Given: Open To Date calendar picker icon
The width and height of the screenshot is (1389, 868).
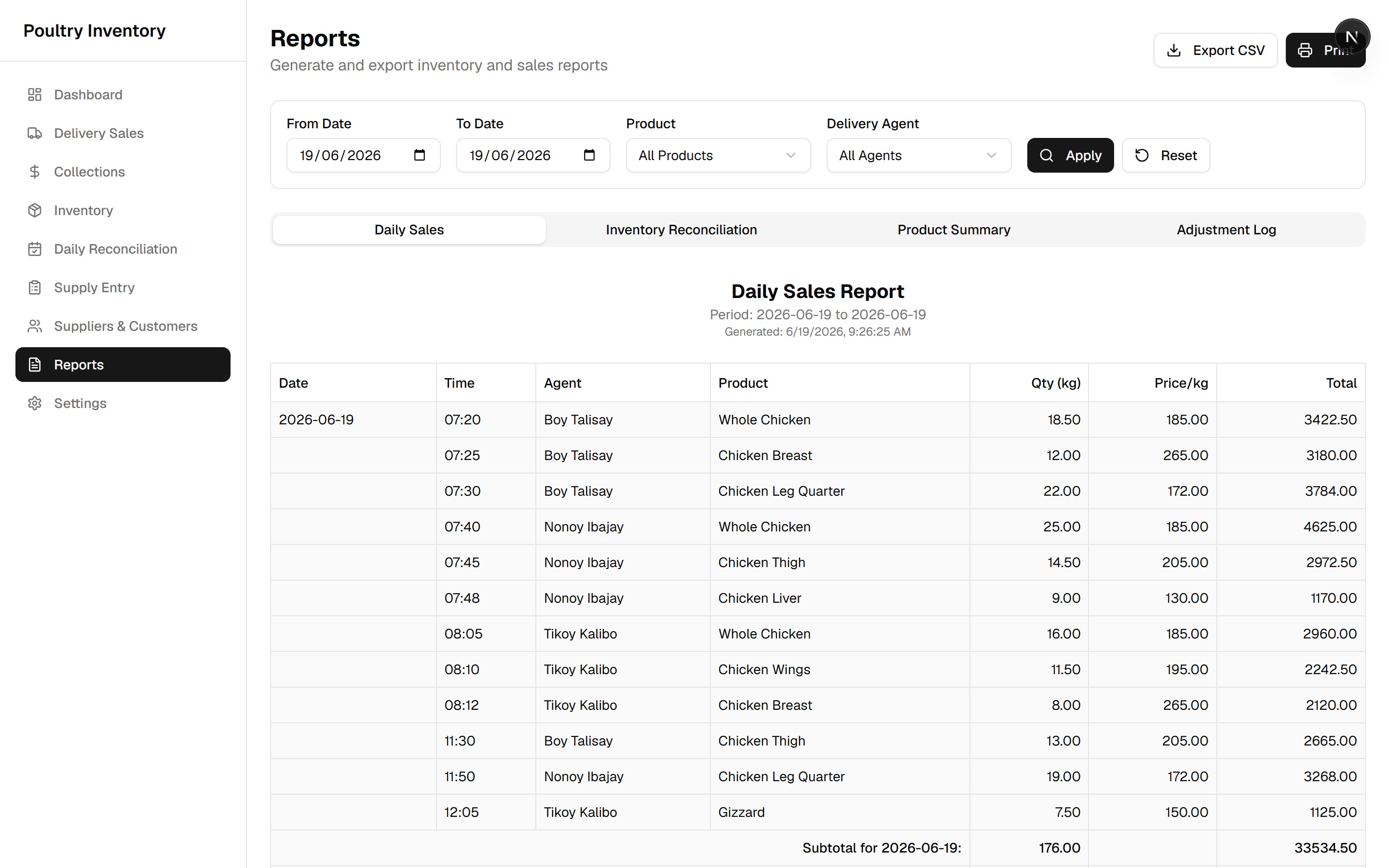Looking at the screenshot, I should tap(589, 155).
